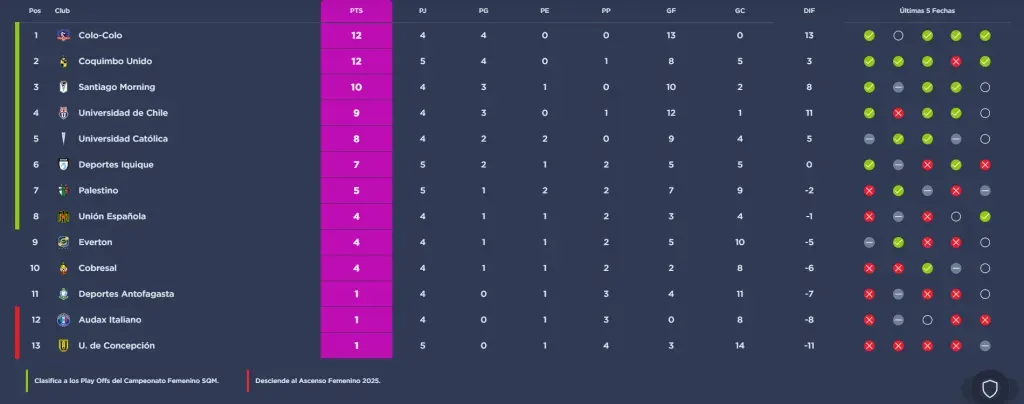
Task: Click Unión Española's latest green result icon
Action: (x=985, y=216)
